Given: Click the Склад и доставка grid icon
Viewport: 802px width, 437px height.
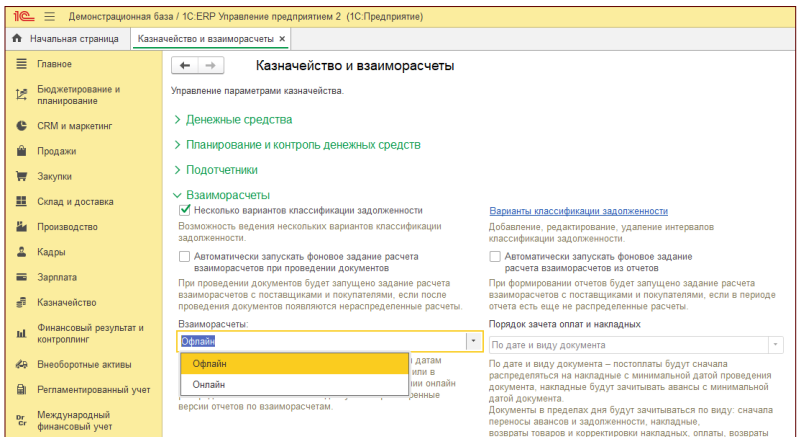Looking at the screenshot, I should (x=21, y=201).
